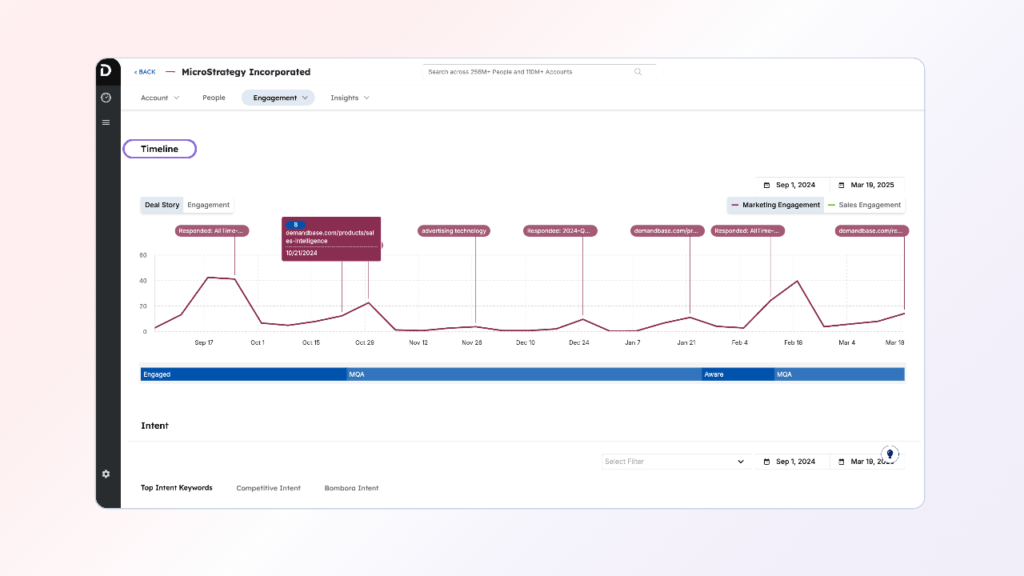Click calendar icon beside Mar 19, 2025 in Timeline

[841, 185]
